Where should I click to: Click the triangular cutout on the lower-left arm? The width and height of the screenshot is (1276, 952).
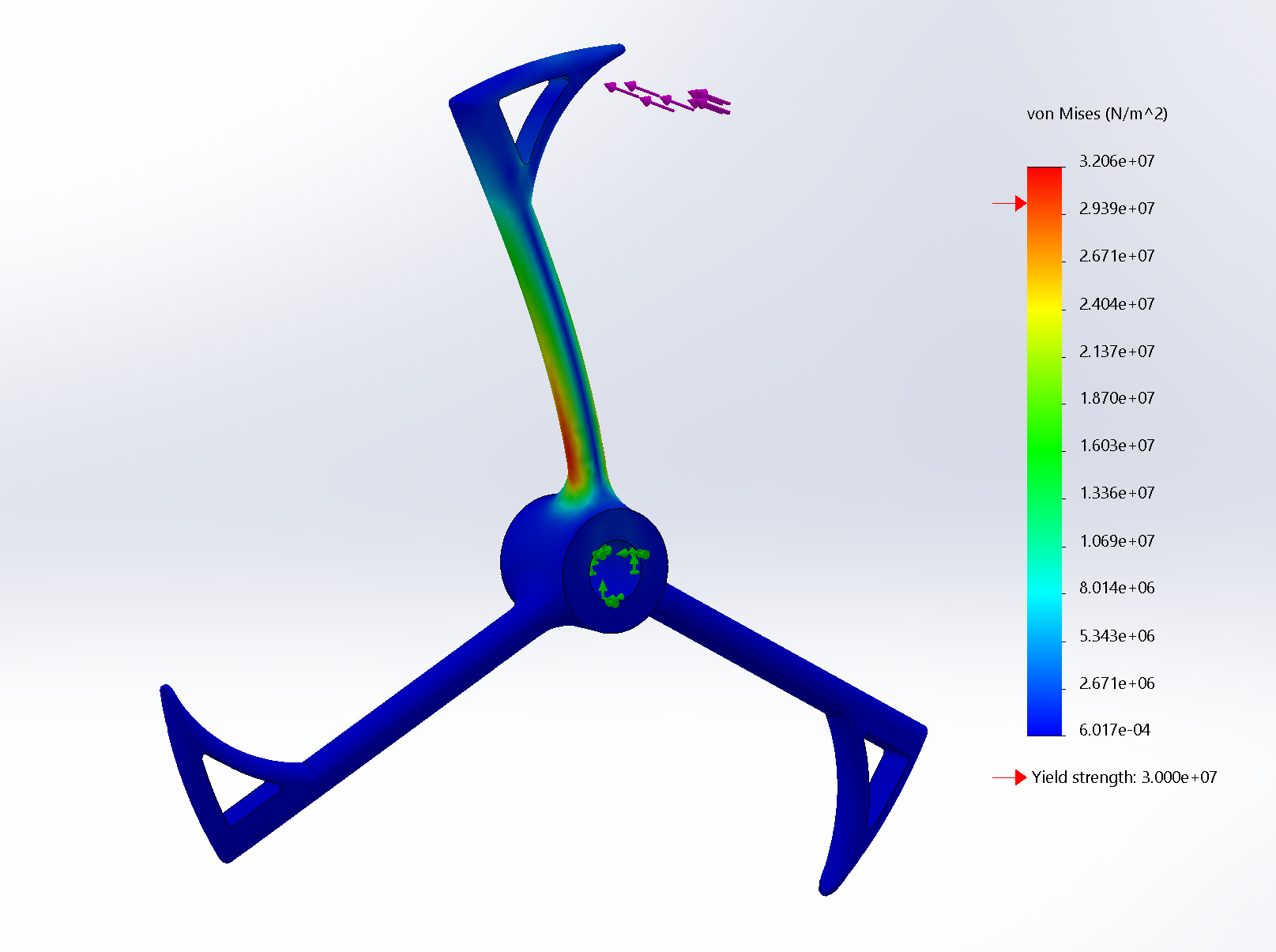click(235, 785)
